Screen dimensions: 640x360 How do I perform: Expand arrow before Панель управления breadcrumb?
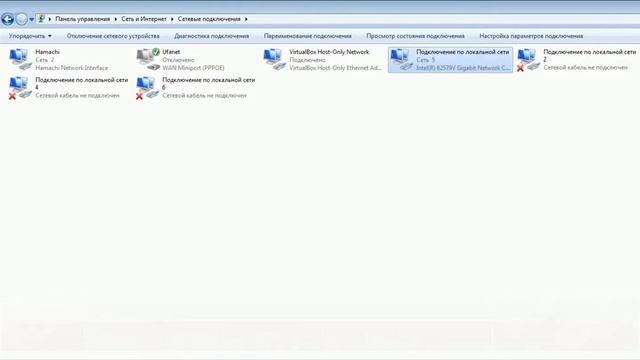50,19
